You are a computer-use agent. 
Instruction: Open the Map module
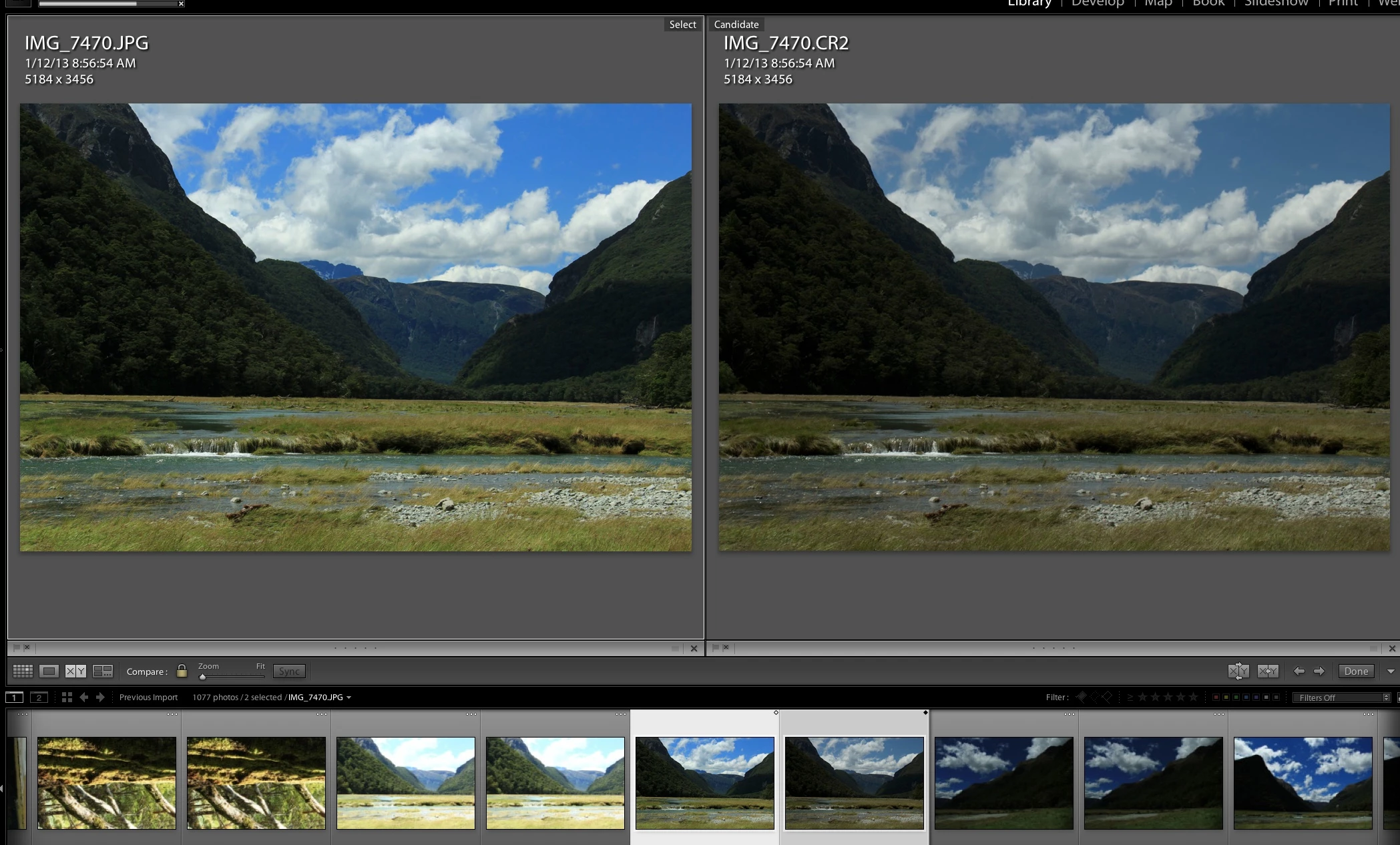tap(1158, 3)
